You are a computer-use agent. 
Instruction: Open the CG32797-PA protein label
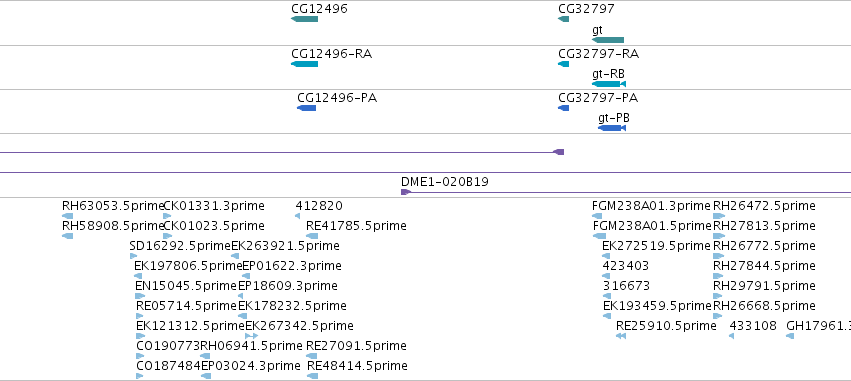[598, 98]
